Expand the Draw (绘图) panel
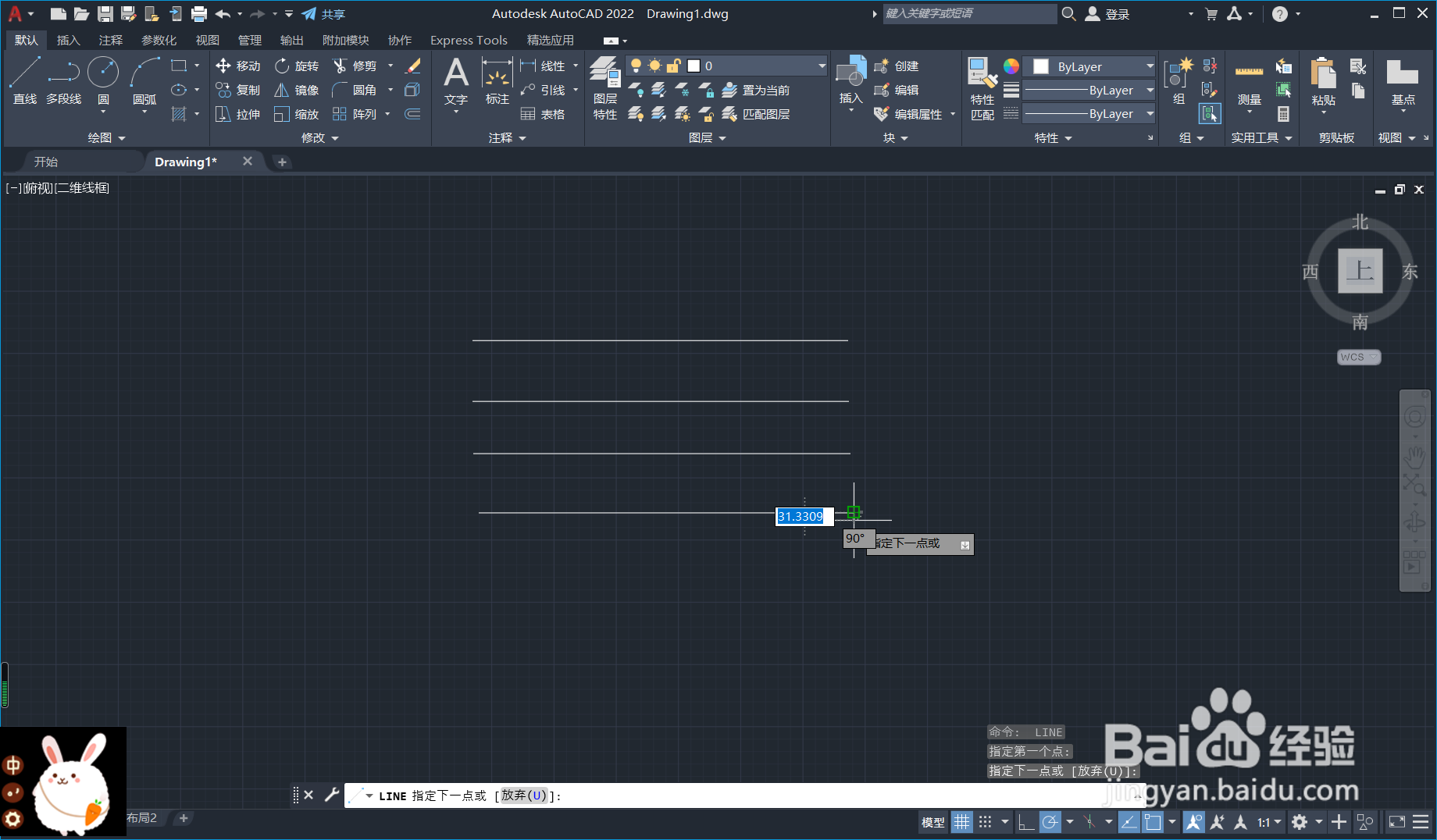 (x=106, y=137)
